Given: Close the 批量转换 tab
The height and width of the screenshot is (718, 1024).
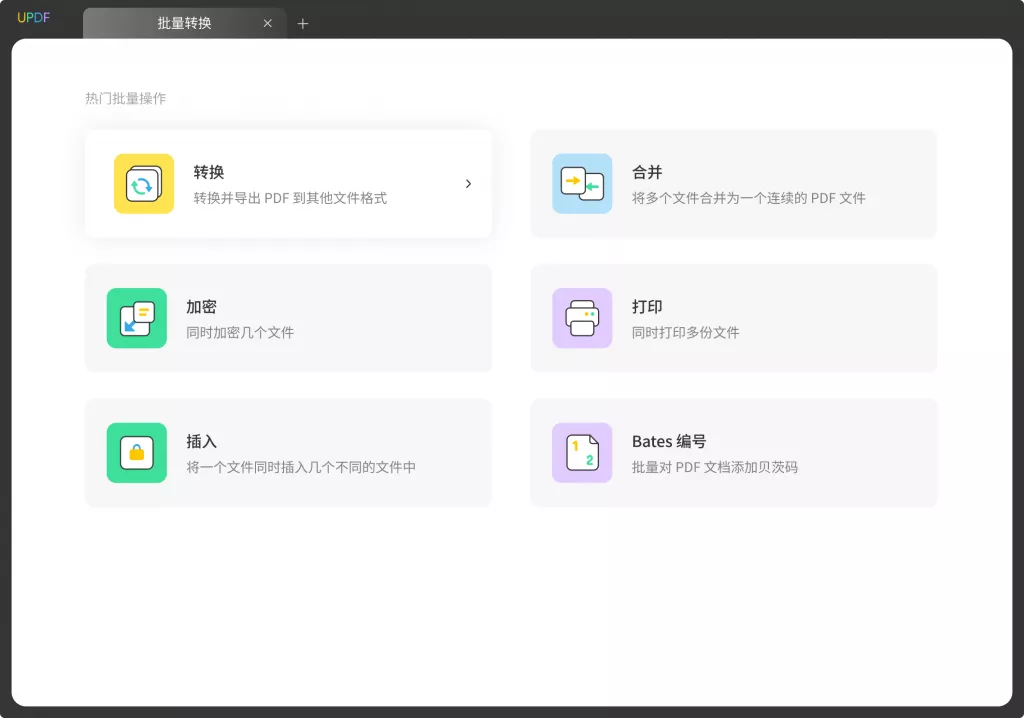Looking at the screenshot, I should point(267,23).
